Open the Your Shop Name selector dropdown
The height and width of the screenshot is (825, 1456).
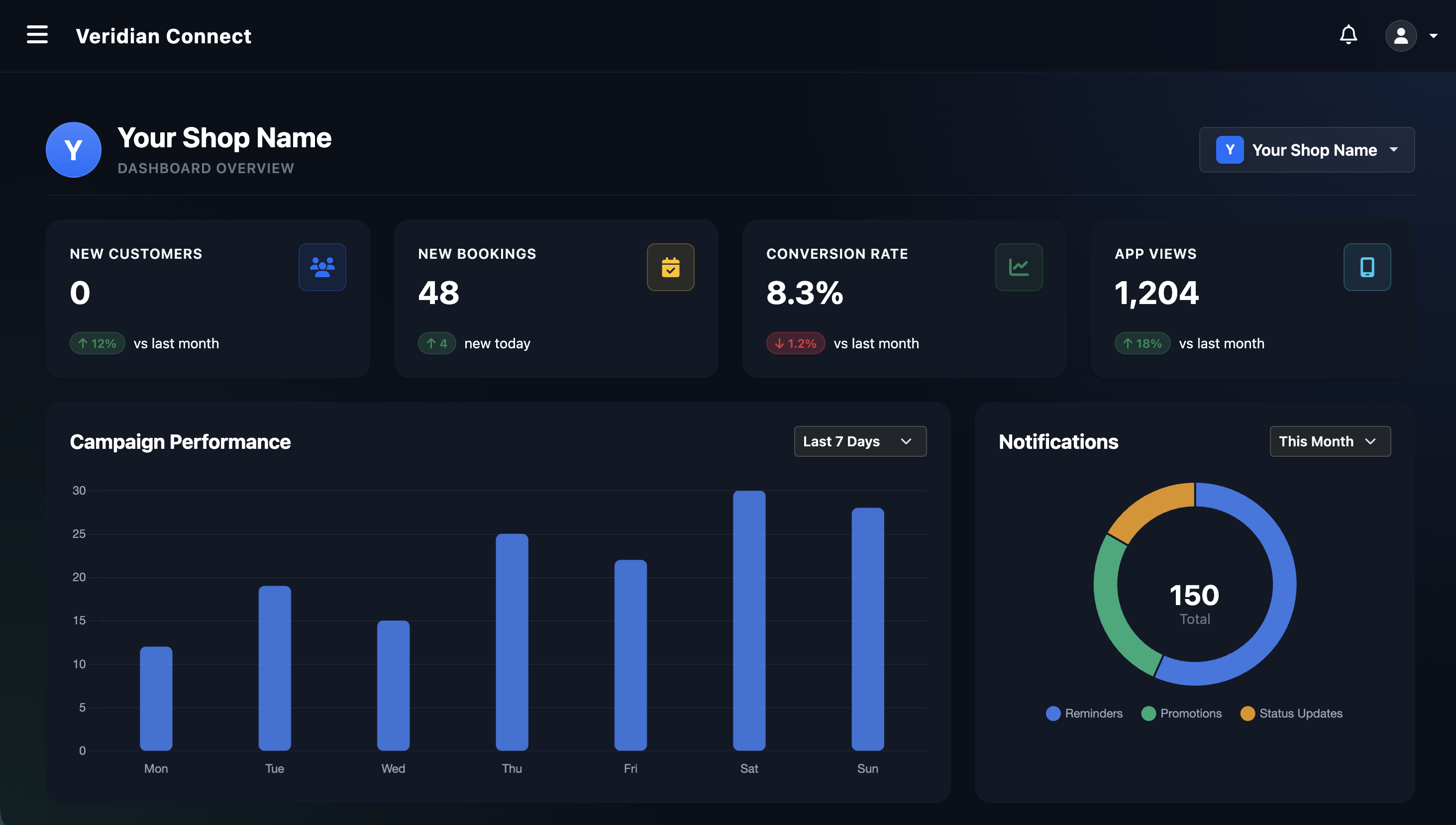pos(1306,150)
